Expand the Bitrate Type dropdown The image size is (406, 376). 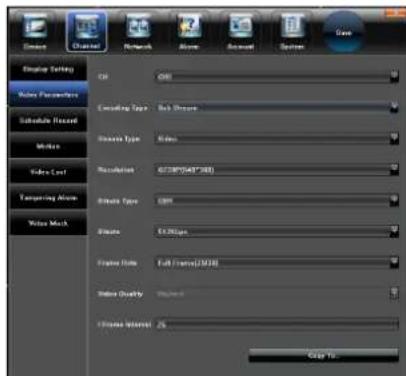(394, 201)
